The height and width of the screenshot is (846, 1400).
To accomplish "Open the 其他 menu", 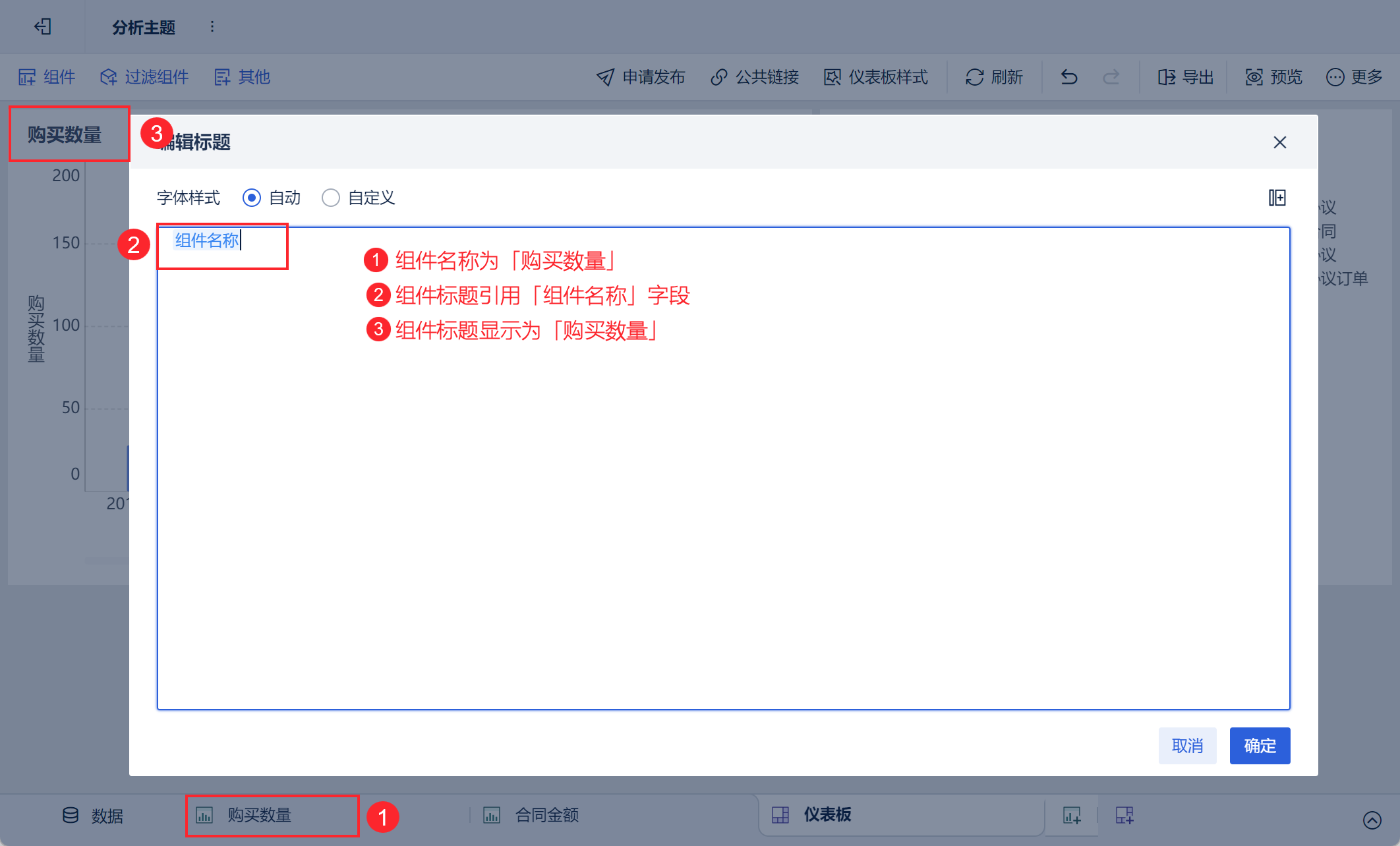I will click(x=242, y=77).
